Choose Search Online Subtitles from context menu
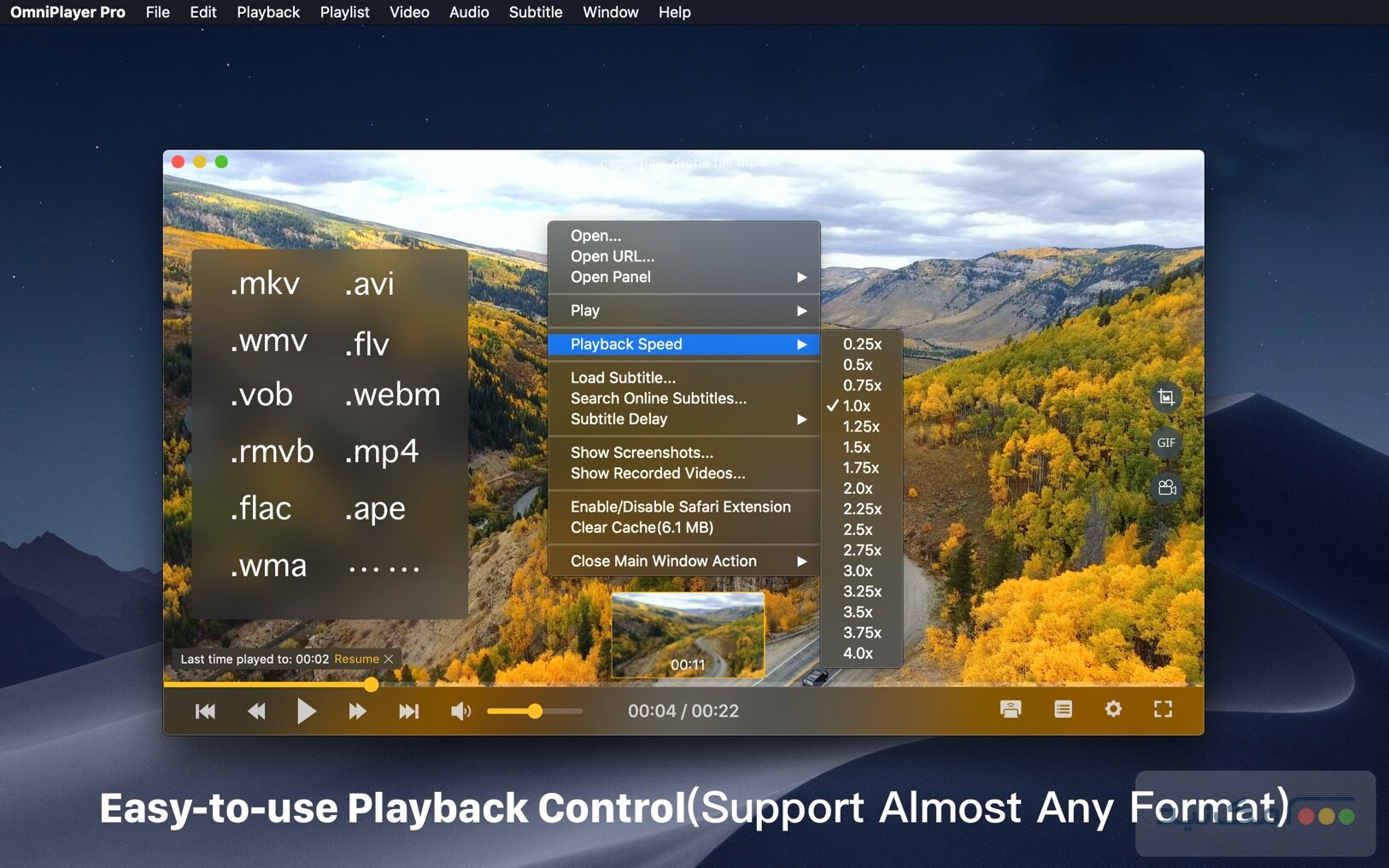The height and width of the screenshot is (868, 1389). point(658,398)
